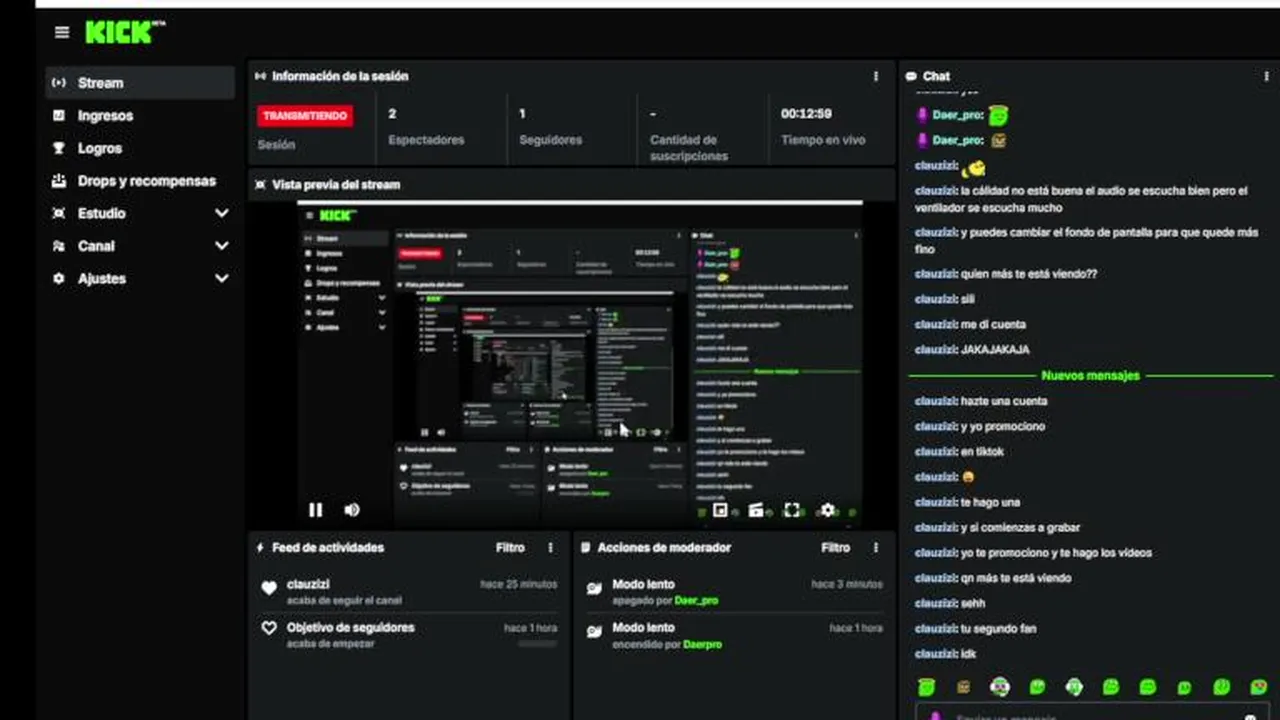Screen dimensions: 1280x720
Task: Click the yellow emoji in clauzizi's chat message
Action: [x=974, y=167]
